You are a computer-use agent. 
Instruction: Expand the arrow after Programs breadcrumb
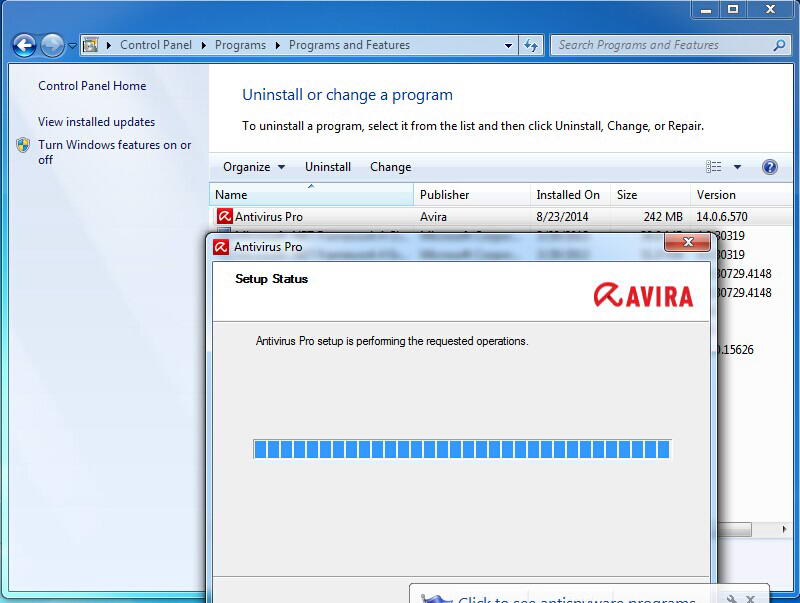point(278,45)
